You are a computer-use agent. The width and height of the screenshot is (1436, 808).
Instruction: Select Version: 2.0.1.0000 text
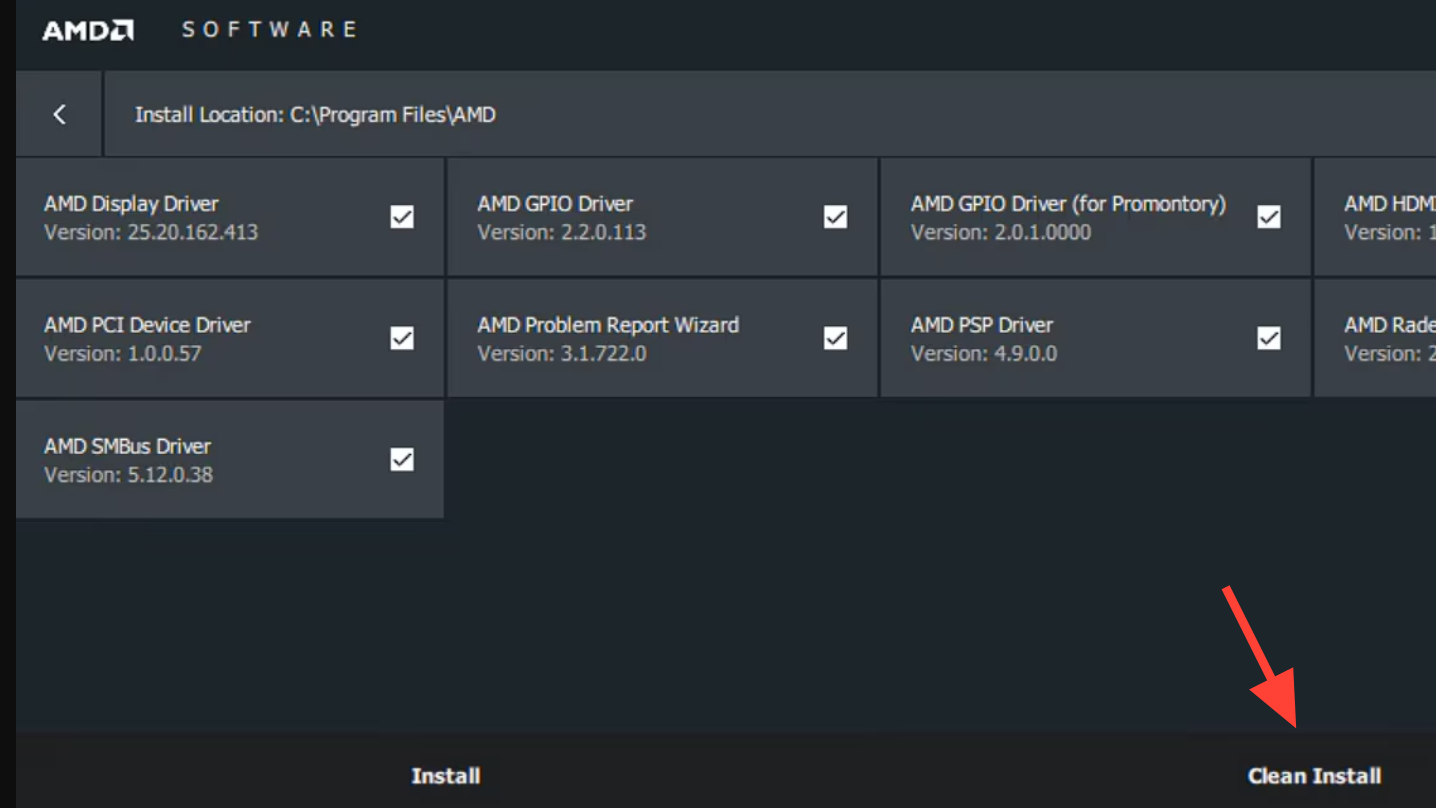[x=1001, y=232]
